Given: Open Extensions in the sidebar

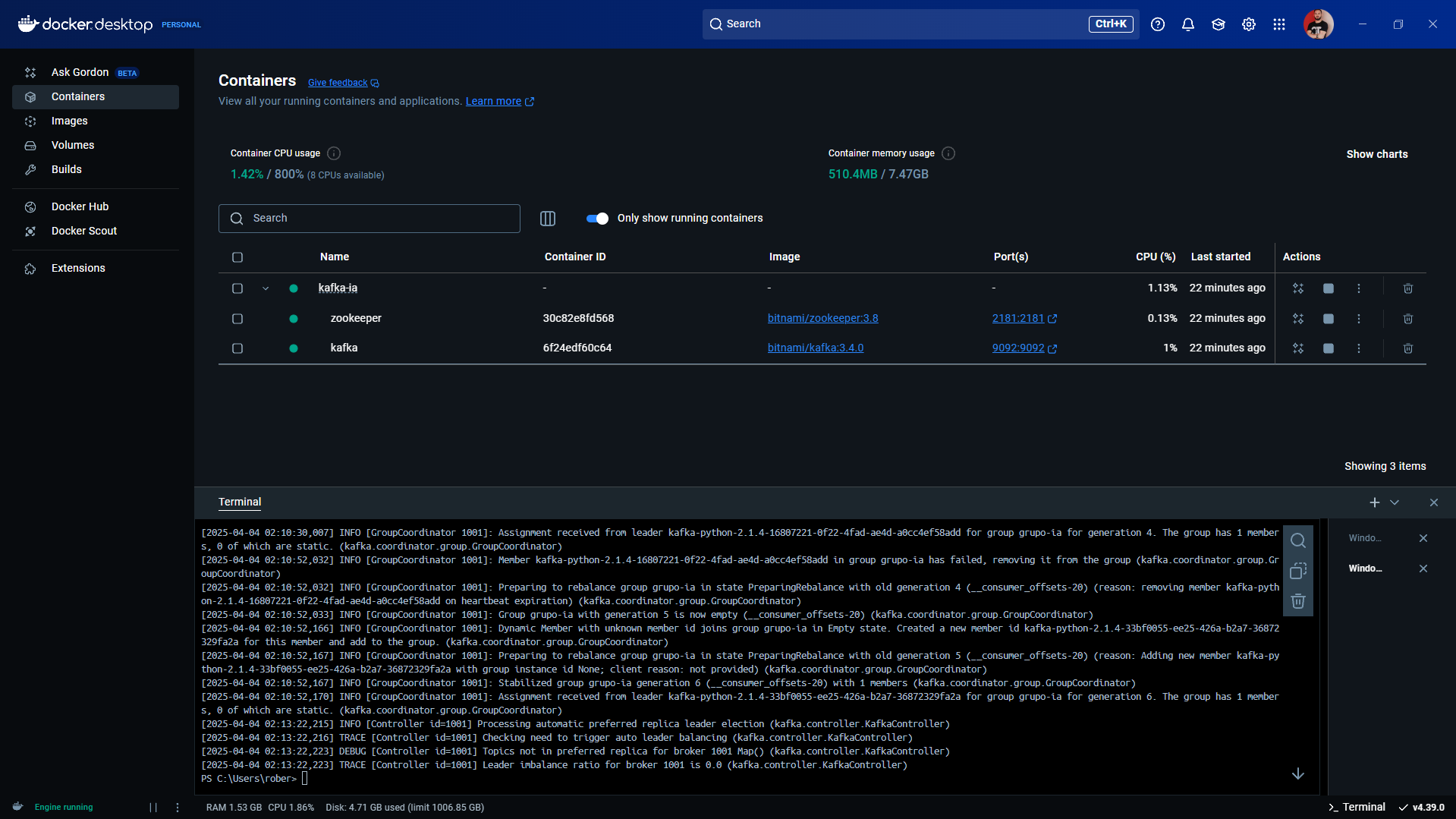Looking at the screenshot, I should pos(95,268).
